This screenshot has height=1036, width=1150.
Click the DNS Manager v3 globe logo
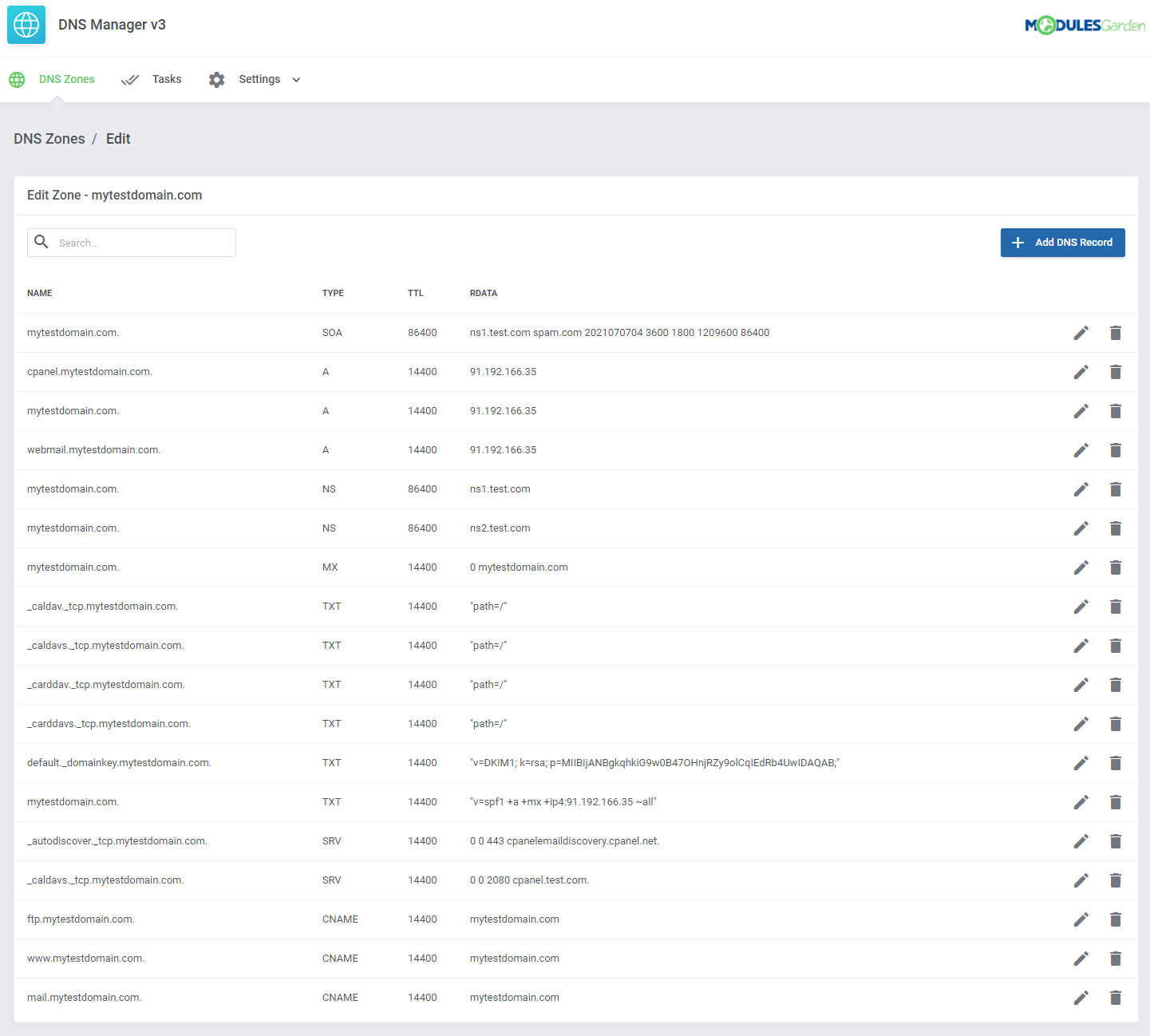pyautogui.click(x=26, y=25)
